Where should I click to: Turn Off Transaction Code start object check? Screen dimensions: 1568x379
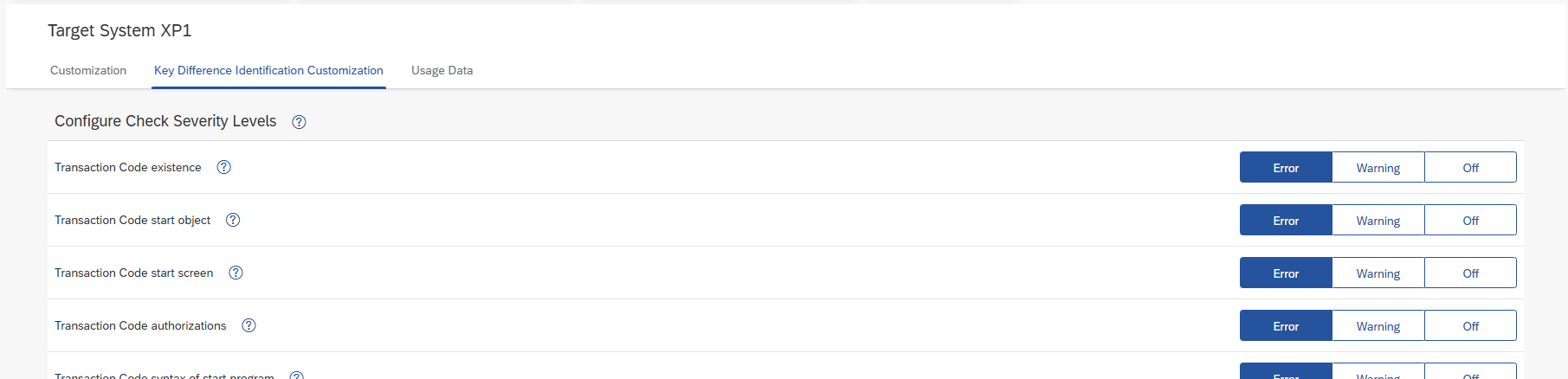point(1470,221)
